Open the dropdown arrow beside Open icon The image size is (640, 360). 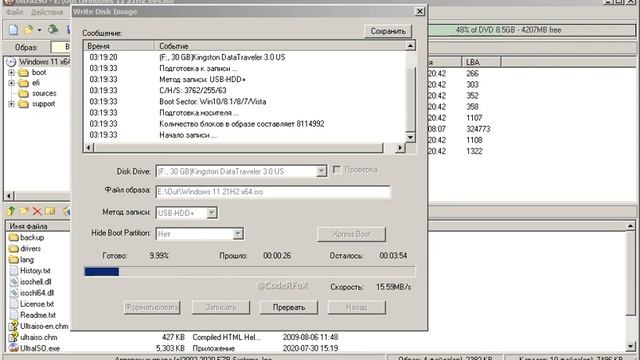pos(39,30)
